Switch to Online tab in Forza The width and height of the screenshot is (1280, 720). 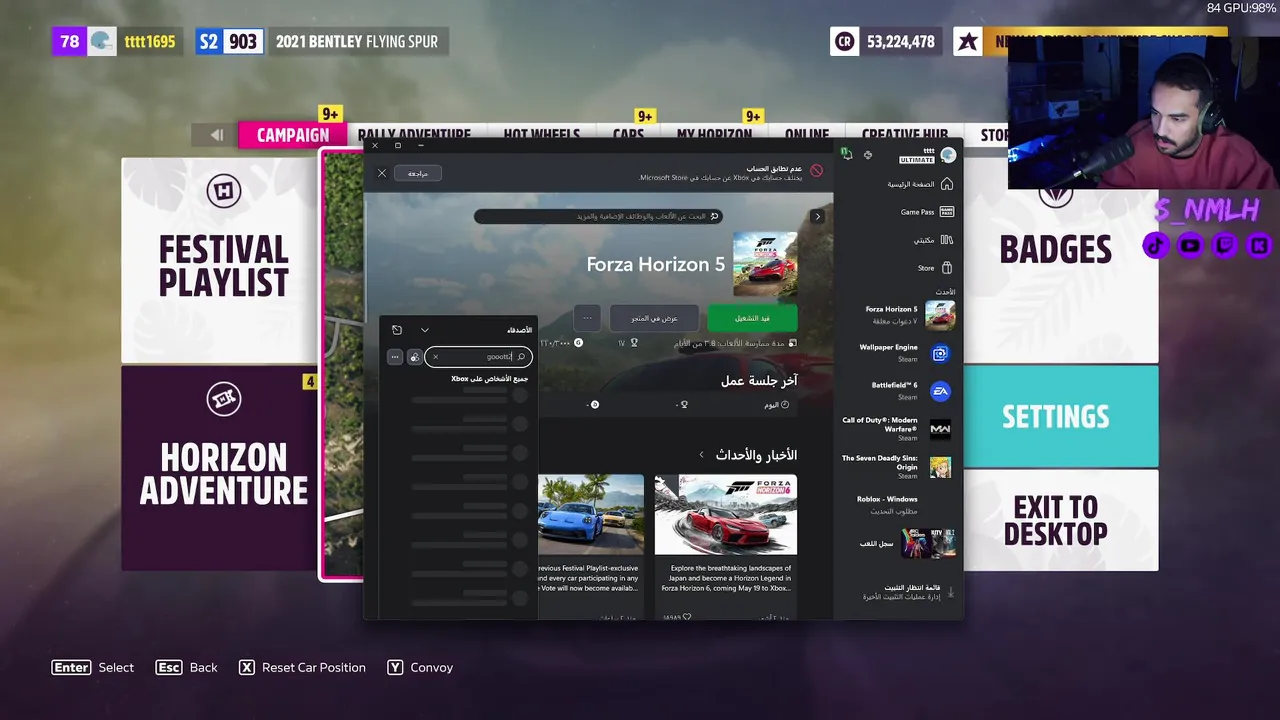(806, 135)
